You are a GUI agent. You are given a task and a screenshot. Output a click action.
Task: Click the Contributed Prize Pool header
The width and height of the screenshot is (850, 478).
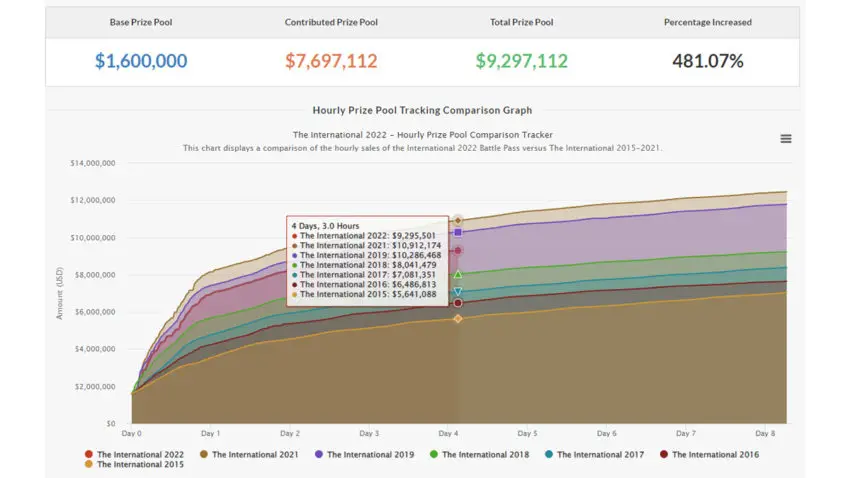[x=331, y=22]
